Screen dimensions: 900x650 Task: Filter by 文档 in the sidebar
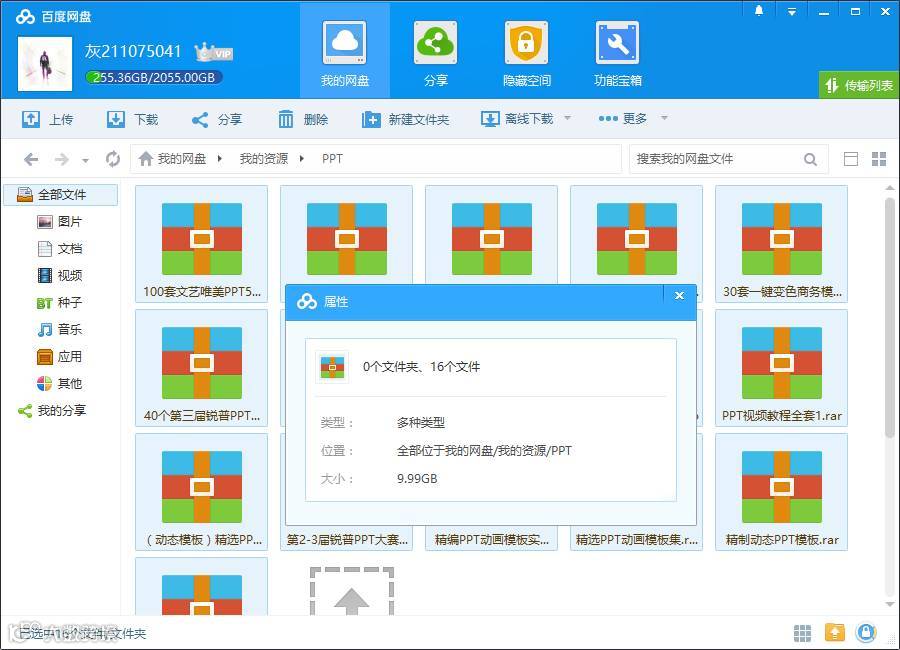click(x=60, y=249)
